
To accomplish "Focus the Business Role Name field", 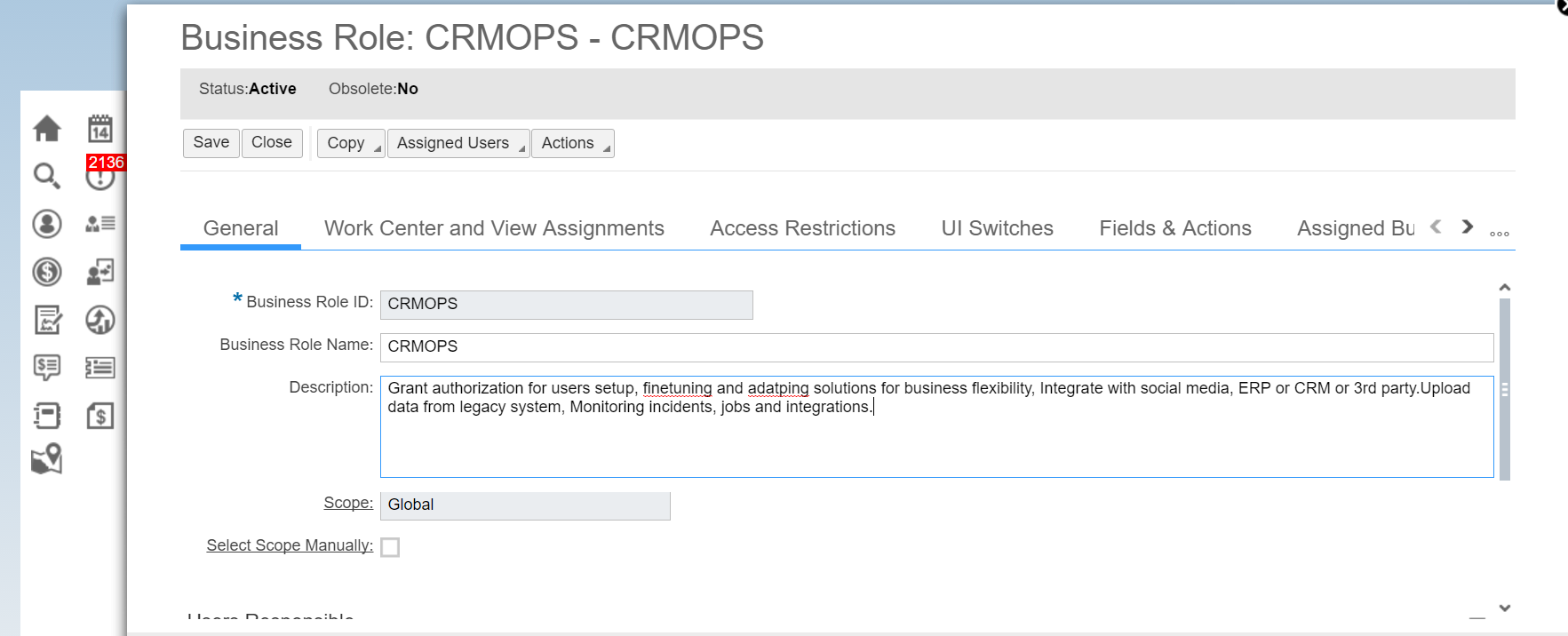I will click(x=937, y=347).
